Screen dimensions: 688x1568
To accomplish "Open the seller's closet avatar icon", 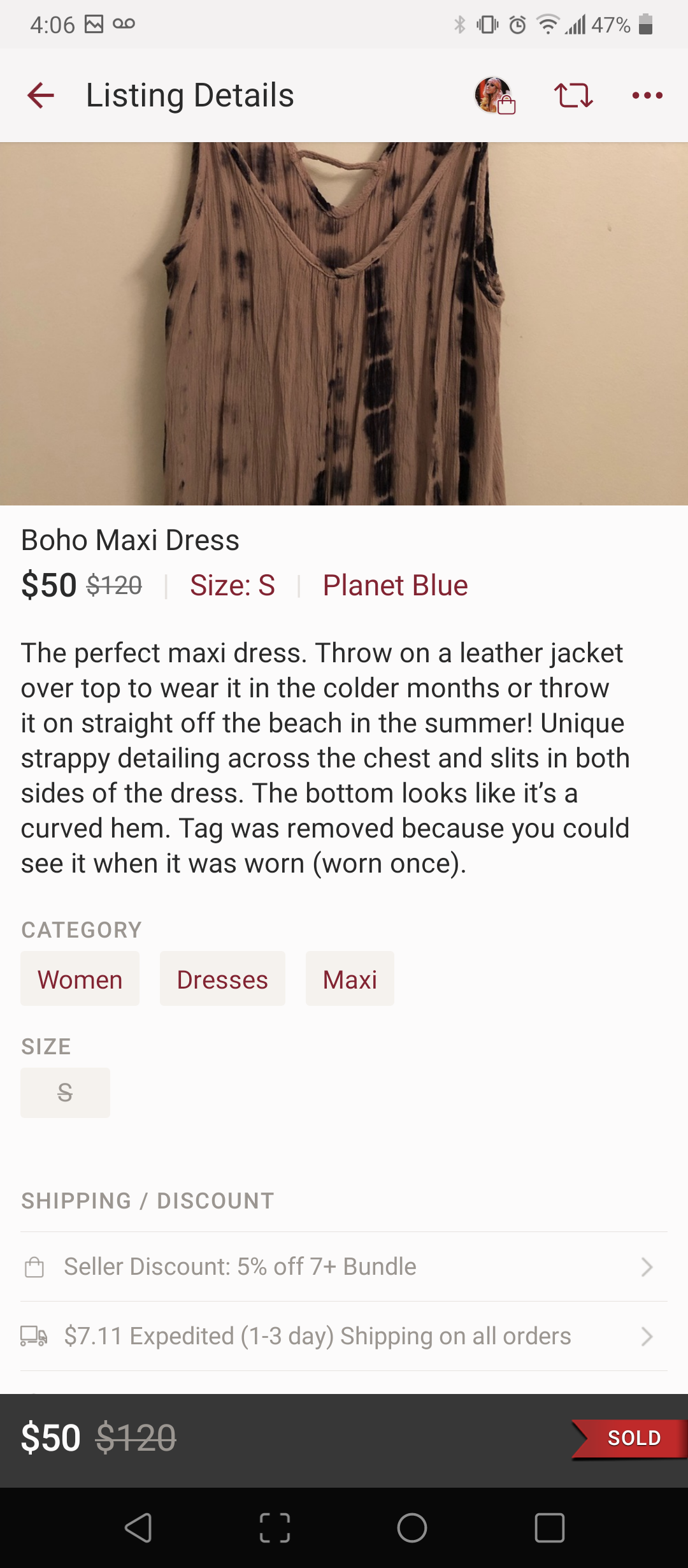I will pyautogui.click(x=494, y=96).
